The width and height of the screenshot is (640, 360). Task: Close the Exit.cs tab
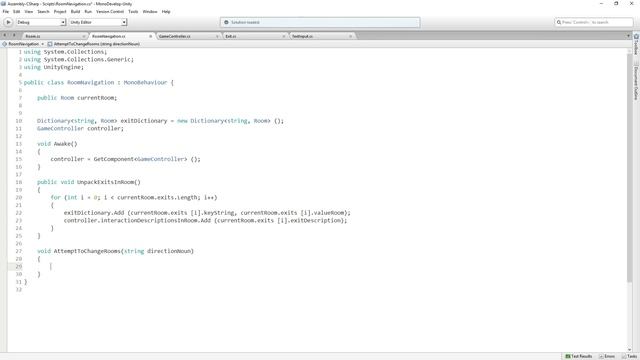pos(284,36)
